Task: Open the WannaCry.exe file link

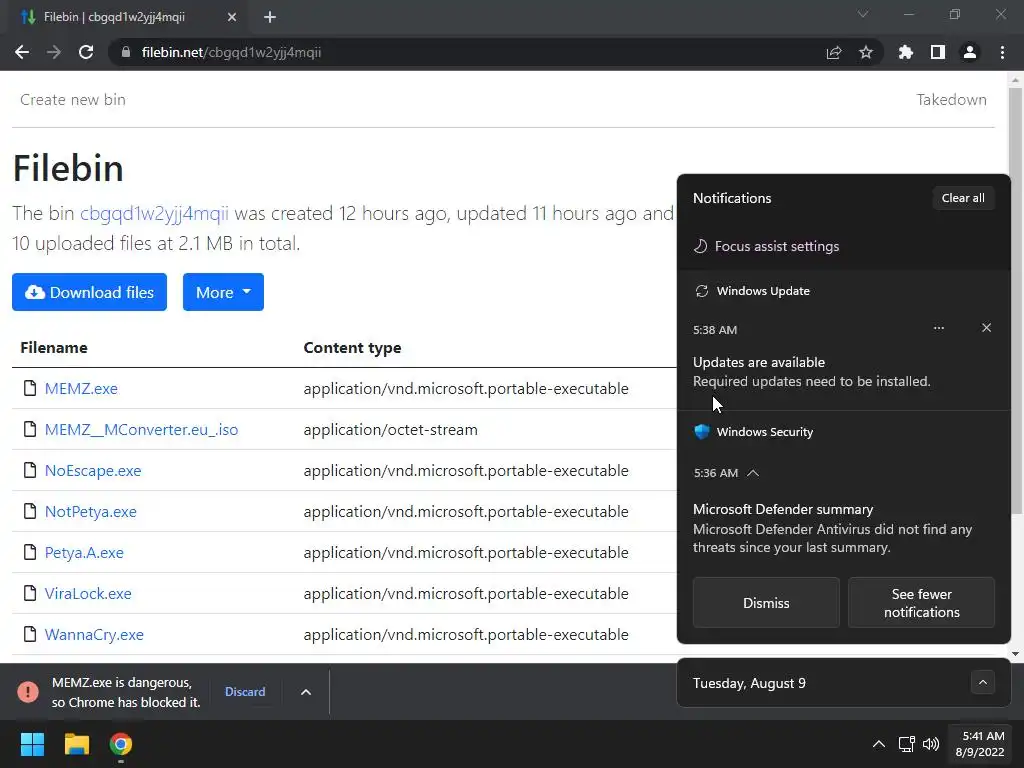Action: [x=94, y=634]
